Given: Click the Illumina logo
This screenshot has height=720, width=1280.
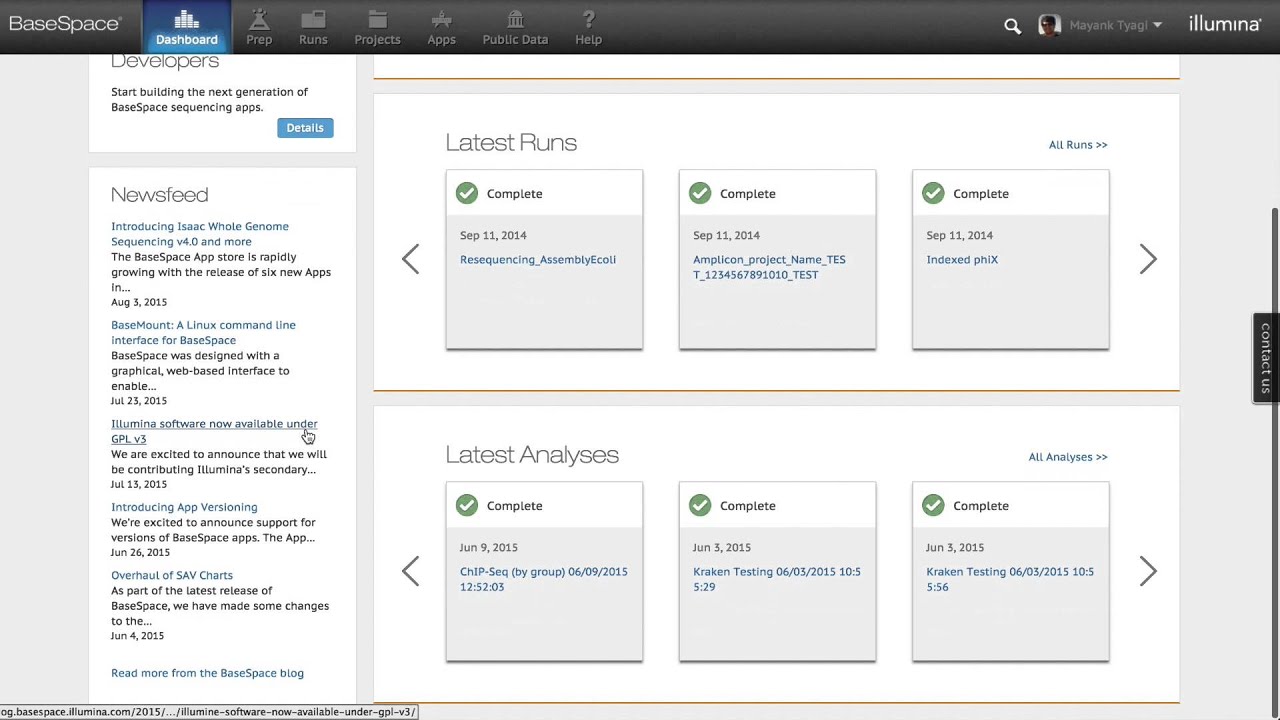Looking at the screenshot, I should click(x=1224, y=25).
